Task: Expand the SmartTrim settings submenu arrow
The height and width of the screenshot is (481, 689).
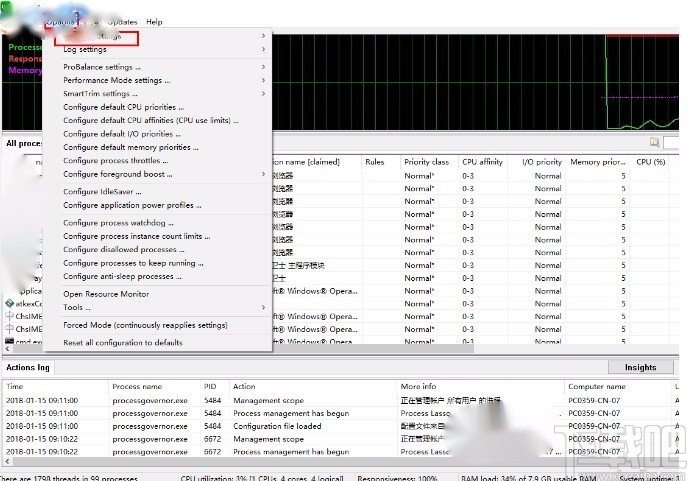Action: (263, 94)
